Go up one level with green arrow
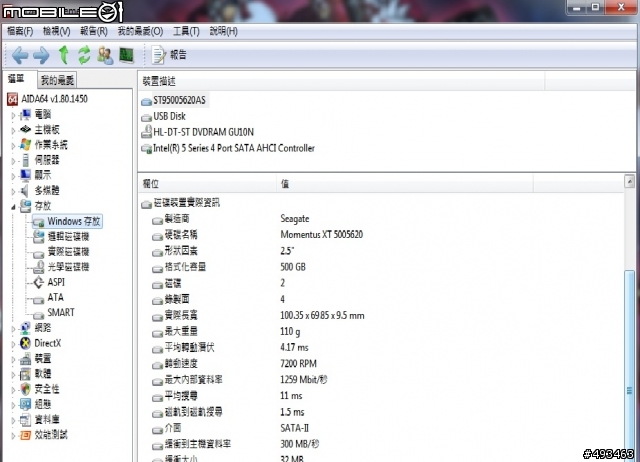Viewport: 640px width, 462px height. [63, 55]
